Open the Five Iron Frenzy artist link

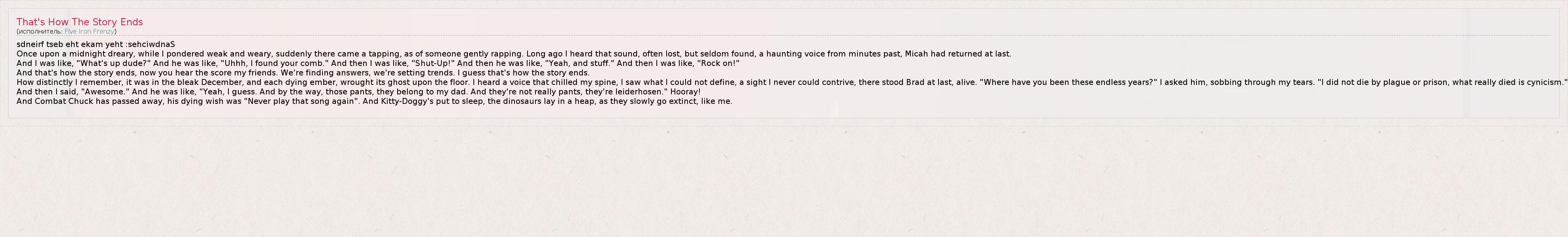coord(89,32)
